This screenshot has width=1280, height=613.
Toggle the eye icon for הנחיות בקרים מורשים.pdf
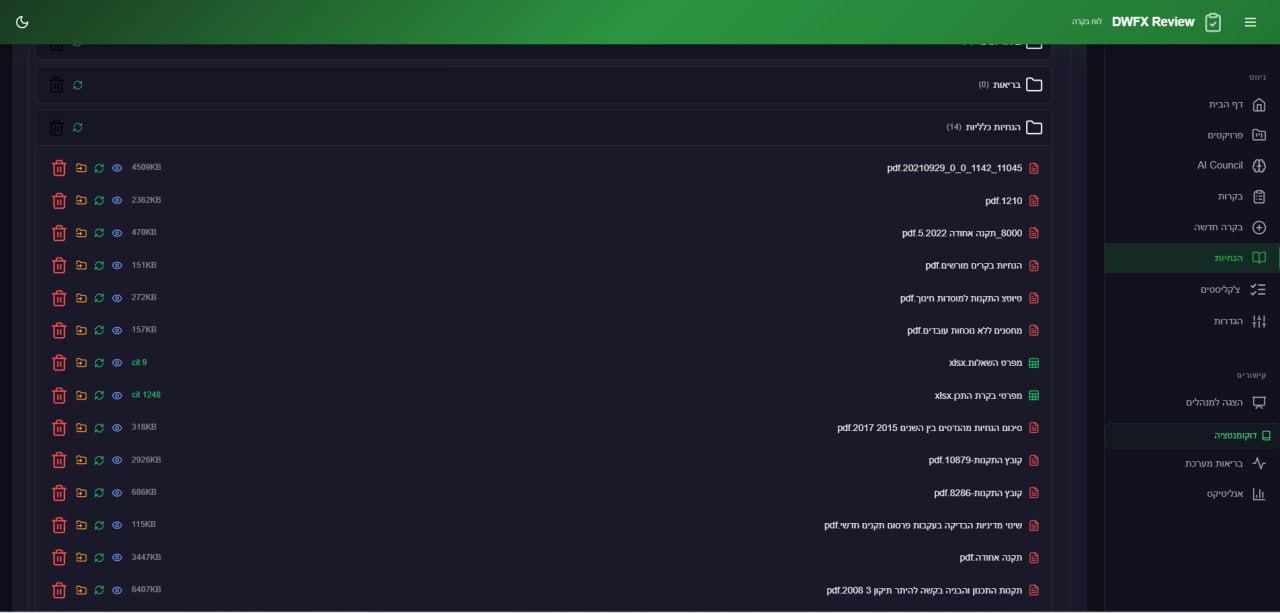pos(117,265)
